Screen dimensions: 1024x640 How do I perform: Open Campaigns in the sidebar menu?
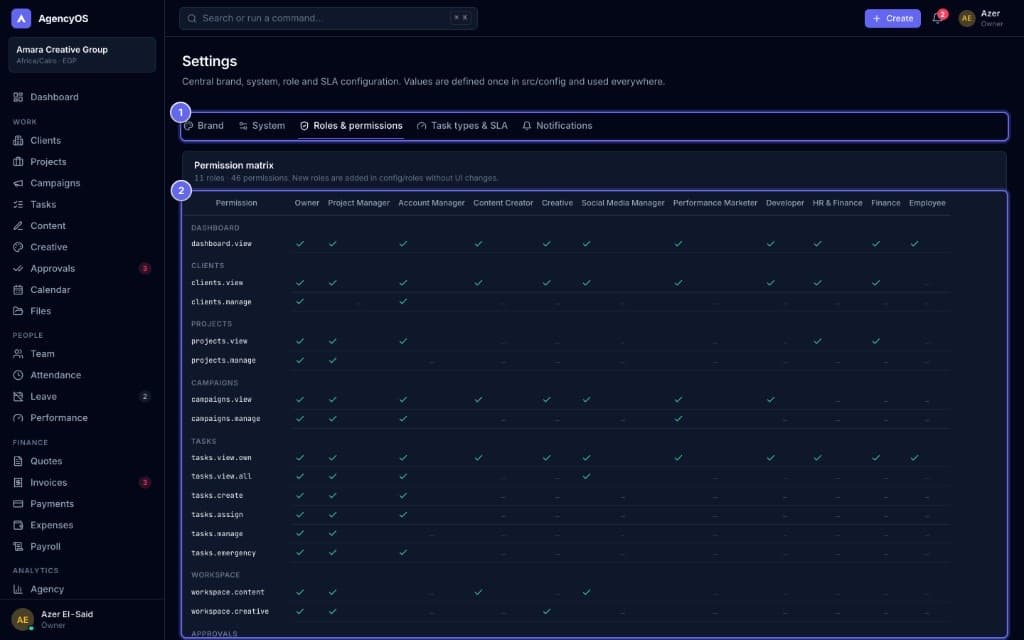click(x=82, y=184)
